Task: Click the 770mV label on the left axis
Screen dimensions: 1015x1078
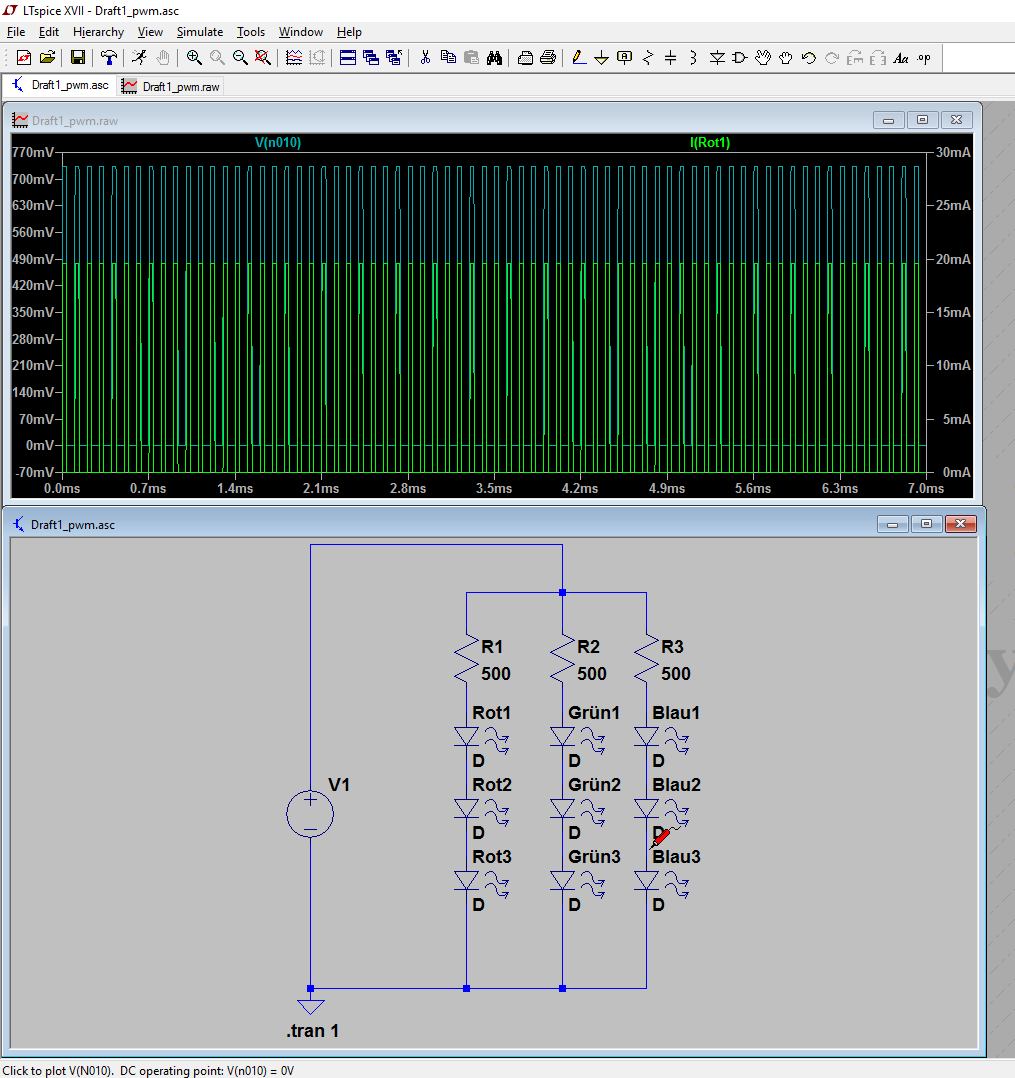Action: click(x=33, y=152)
